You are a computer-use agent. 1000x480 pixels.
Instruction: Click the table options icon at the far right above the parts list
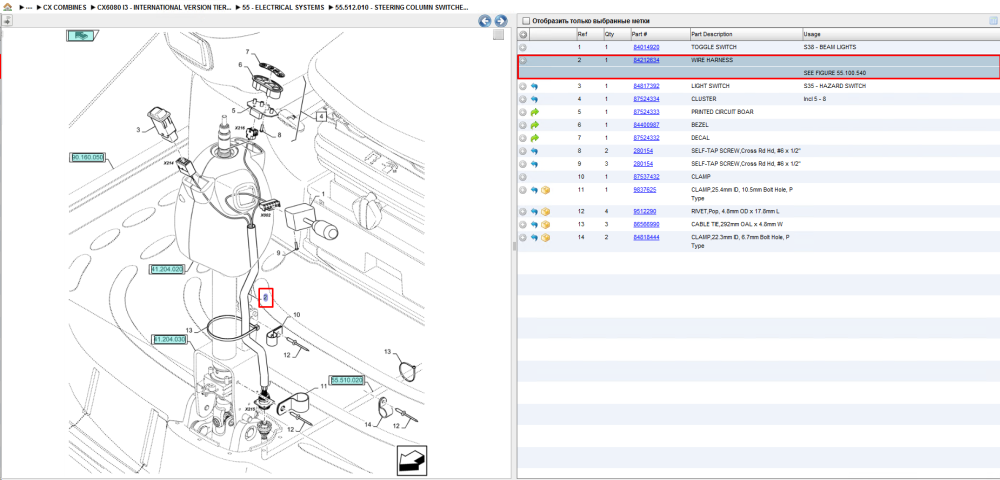[x=992, y=20]
